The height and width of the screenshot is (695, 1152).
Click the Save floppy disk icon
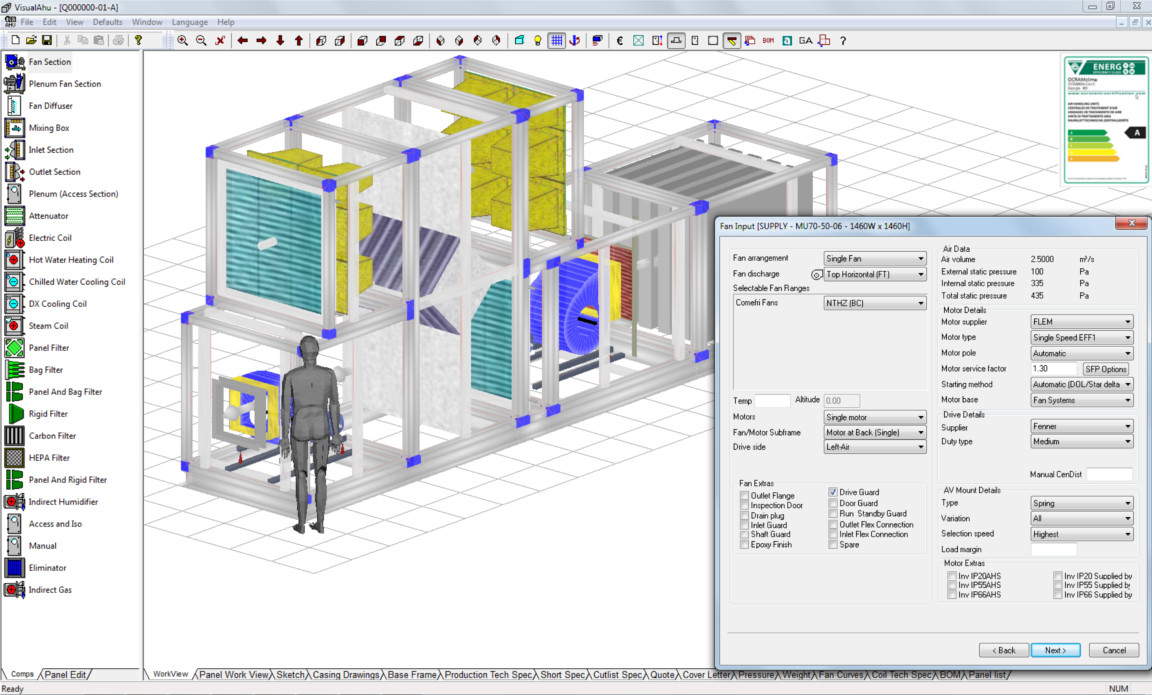coord(47,41)
